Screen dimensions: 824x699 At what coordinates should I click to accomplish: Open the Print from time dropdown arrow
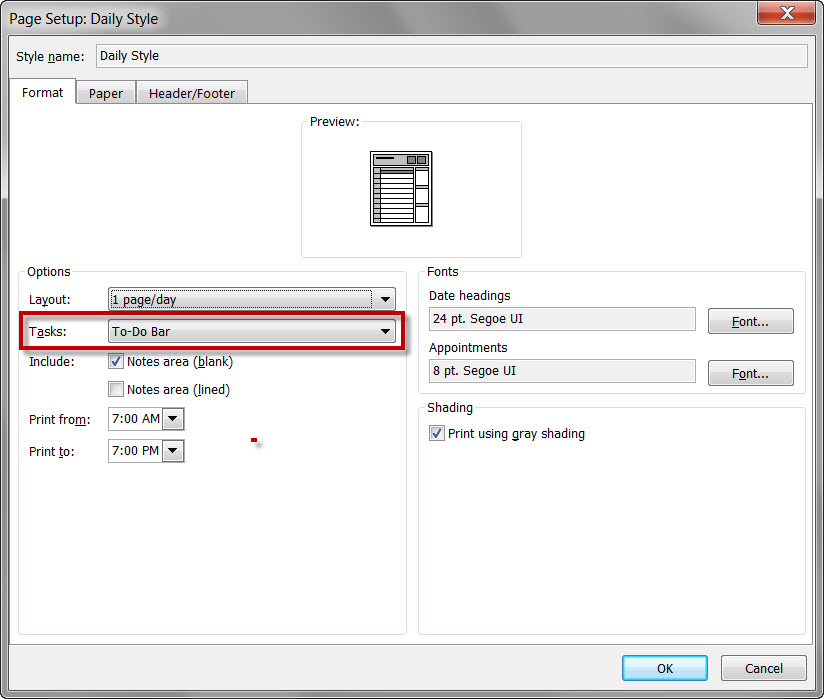pos(173,419)
